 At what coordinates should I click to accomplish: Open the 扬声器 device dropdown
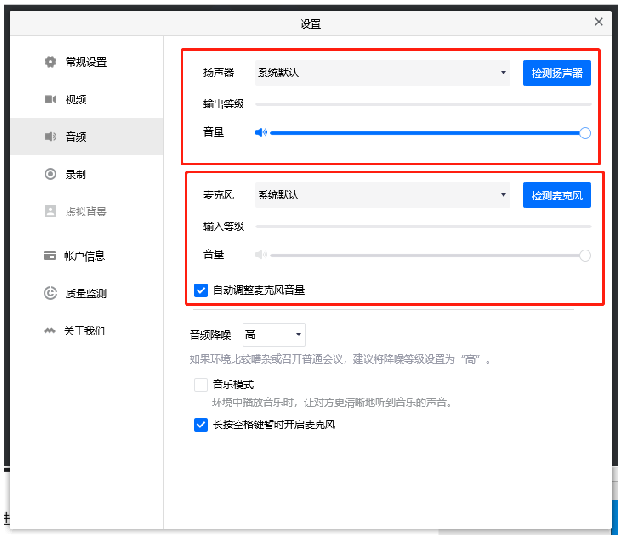tap(383, 73)
